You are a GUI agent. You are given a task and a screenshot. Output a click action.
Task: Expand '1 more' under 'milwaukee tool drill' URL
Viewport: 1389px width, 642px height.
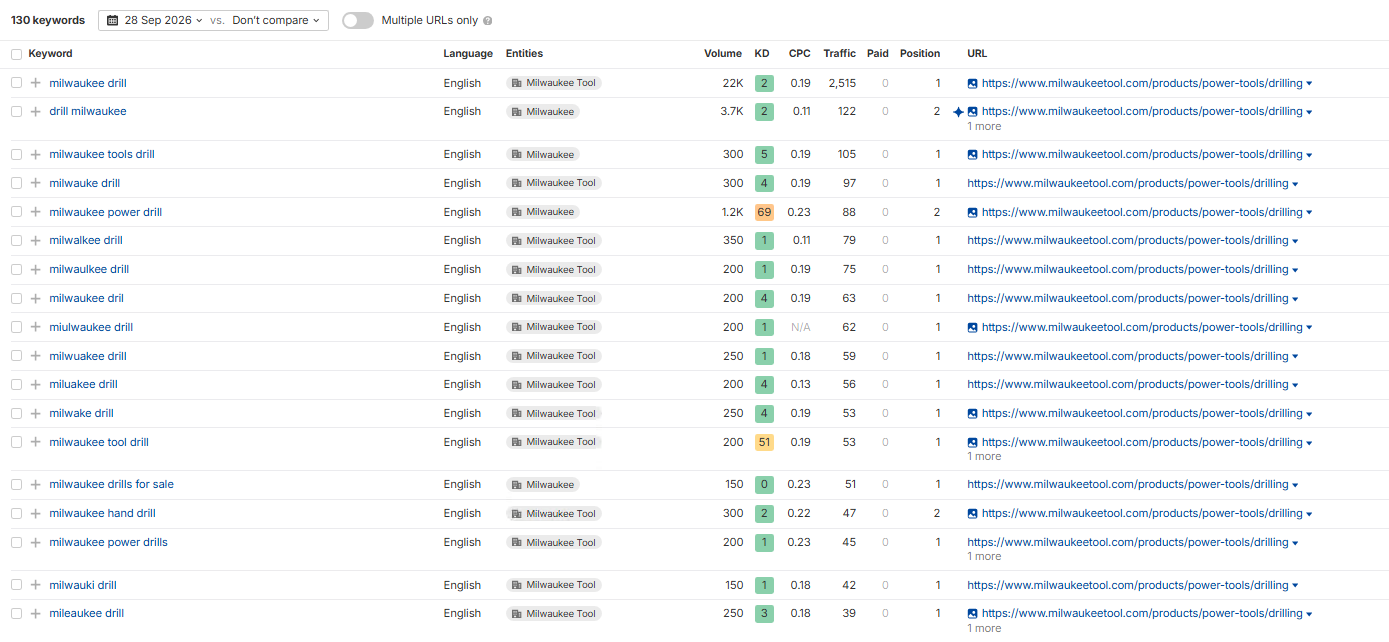pos(984,456)
